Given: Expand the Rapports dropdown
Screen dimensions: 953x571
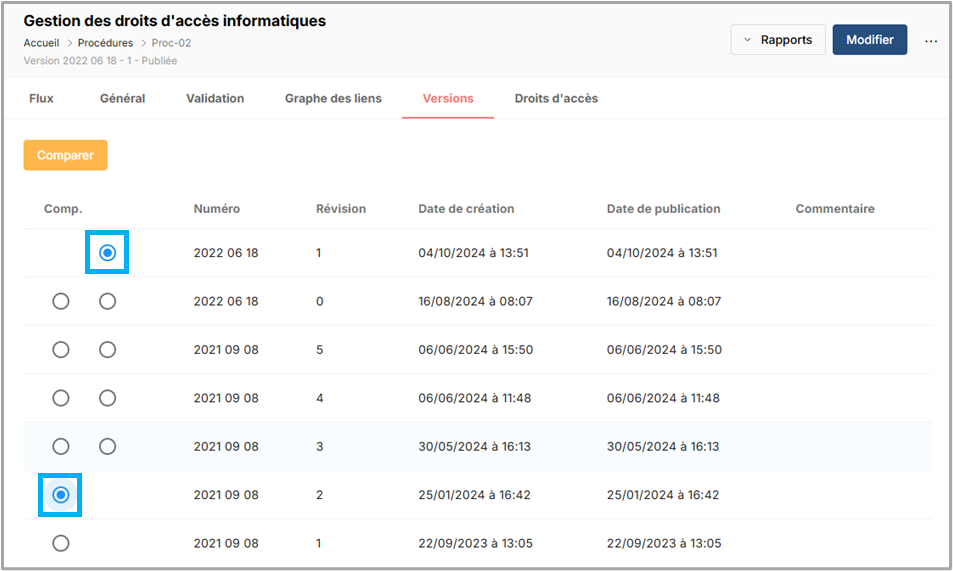Looking at the screenshot, I should point(778,40).
